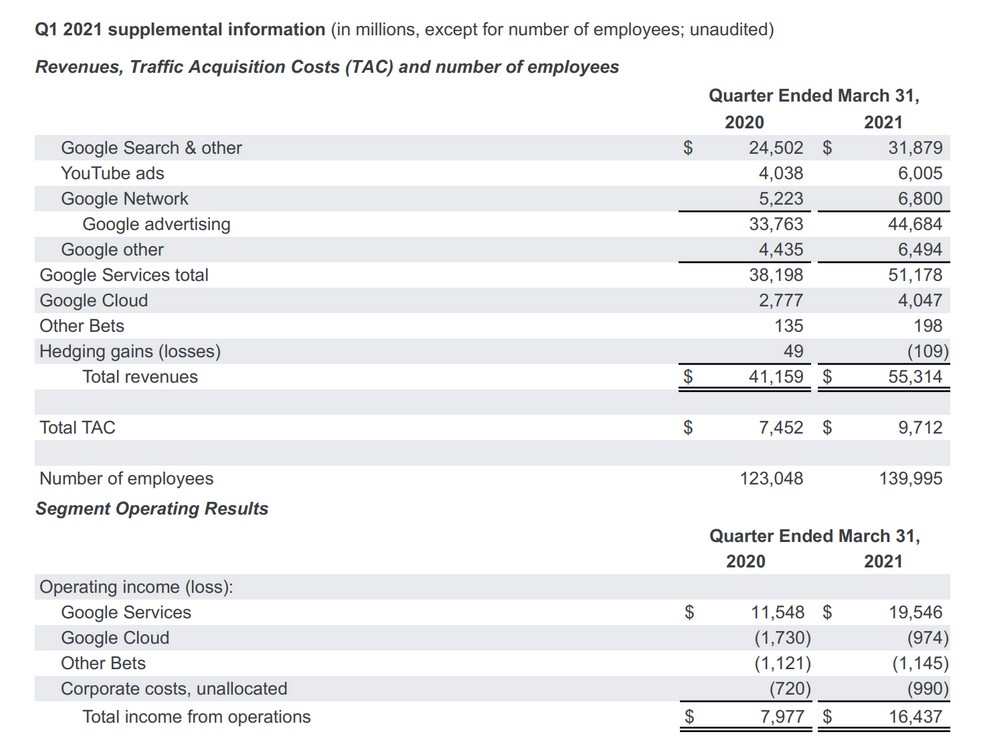Select the Total TAC 2020 value 7,452
Screen dimensions: 1000x742
tap(780, 428)
